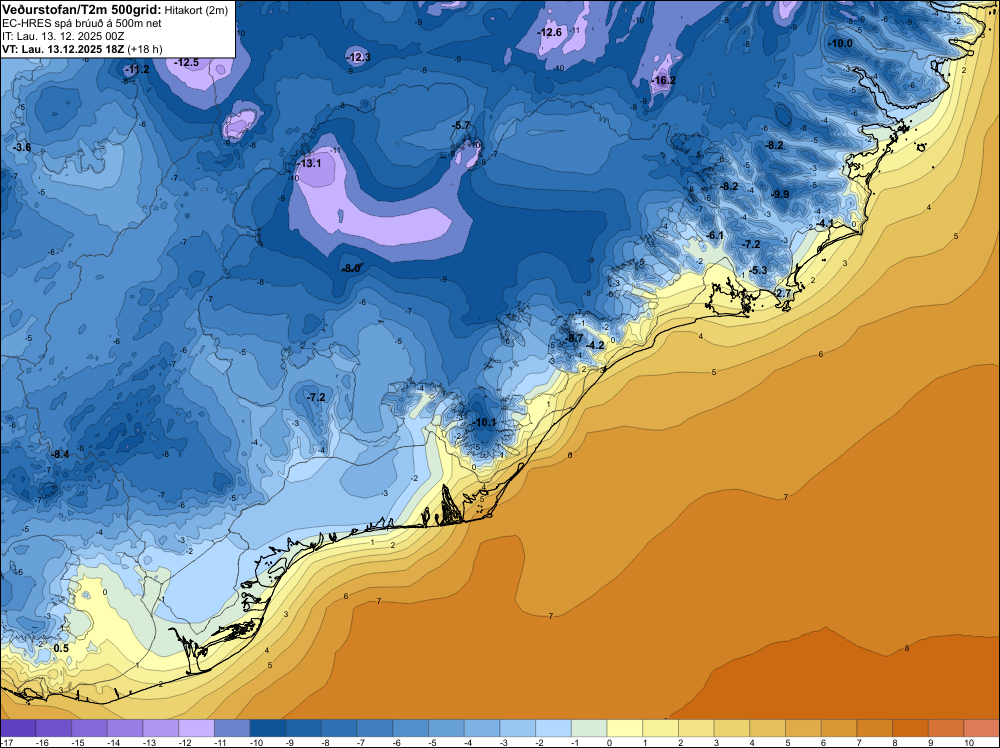Select the -5.7 temperature value
1000x748 pixels.
460,126
